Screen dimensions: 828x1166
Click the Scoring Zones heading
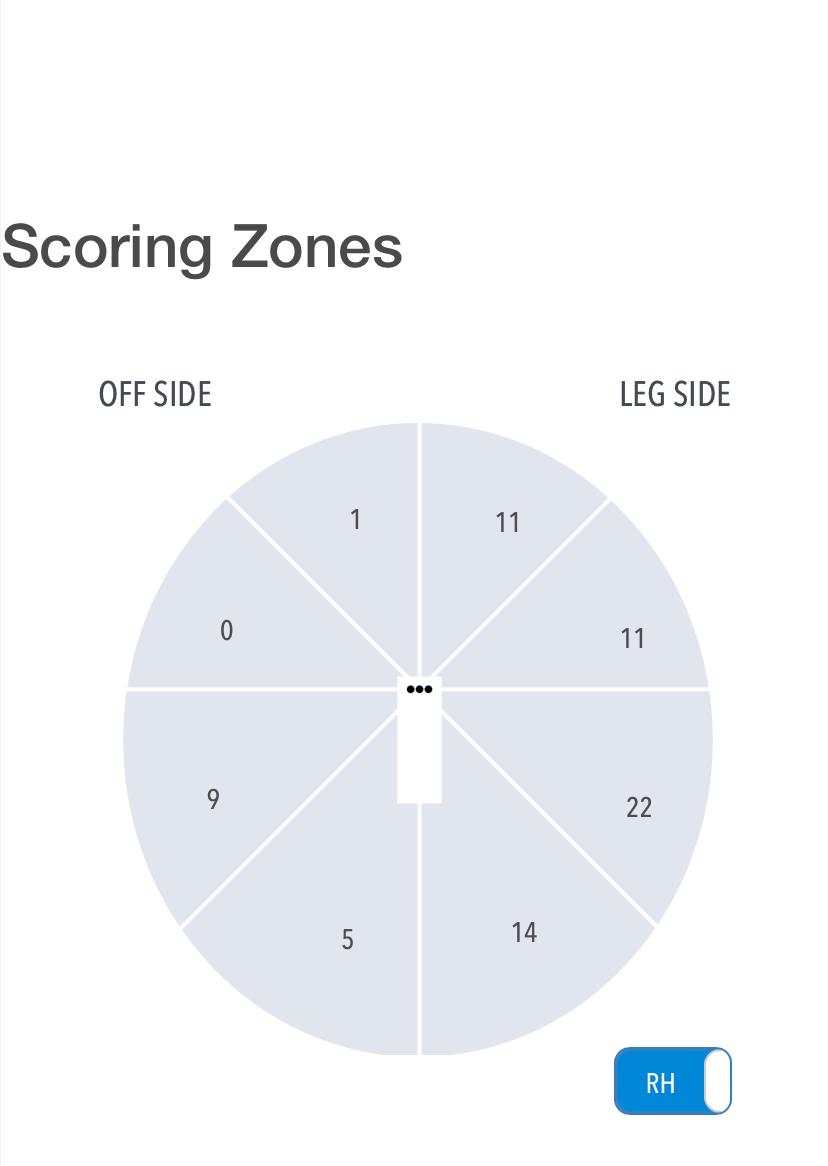tap(202, 246)
